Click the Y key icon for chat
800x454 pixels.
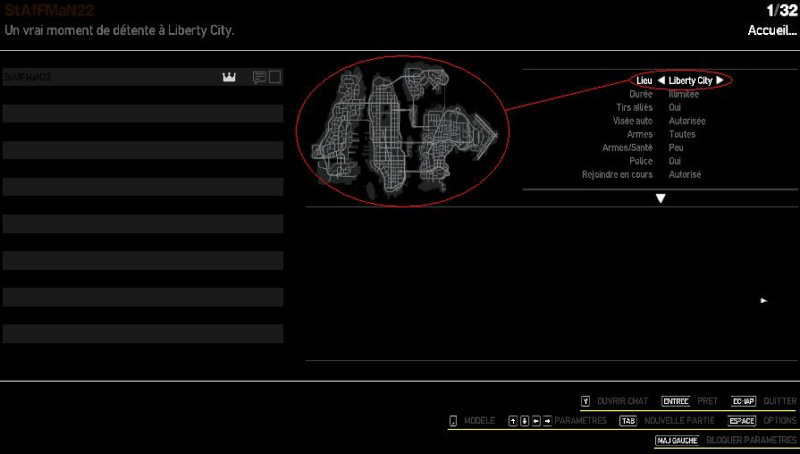(x=585, y=401)
